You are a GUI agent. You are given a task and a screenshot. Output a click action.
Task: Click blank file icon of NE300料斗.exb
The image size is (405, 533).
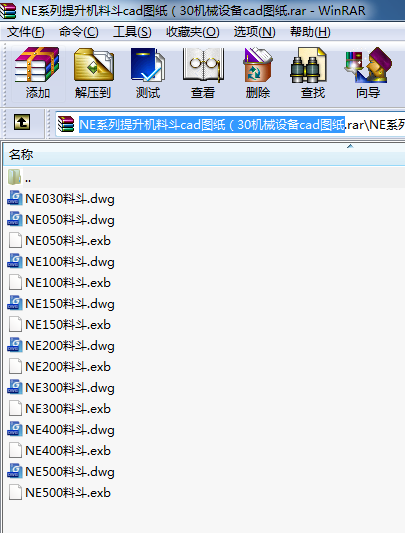(15, 408)
